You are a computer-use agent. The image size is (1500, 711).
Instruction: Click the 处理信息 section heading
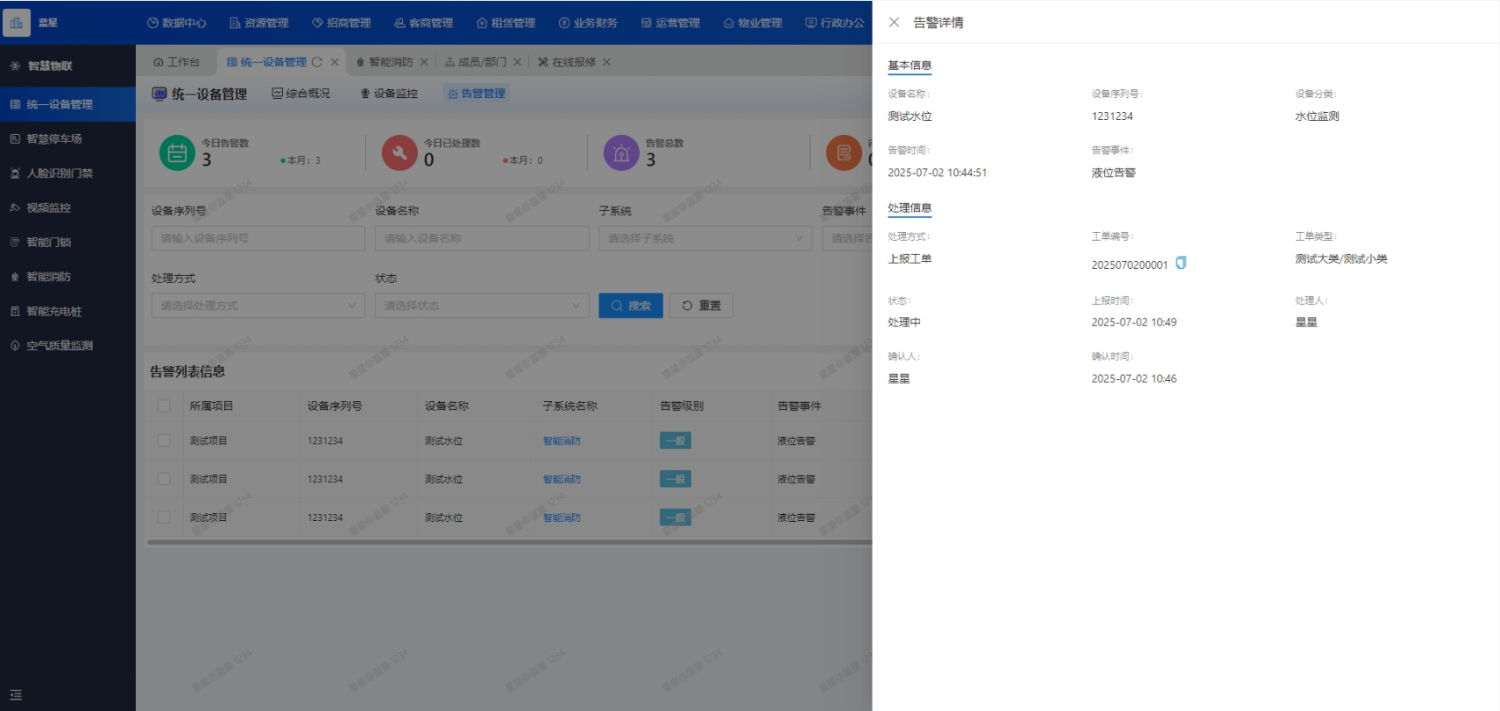910,208
